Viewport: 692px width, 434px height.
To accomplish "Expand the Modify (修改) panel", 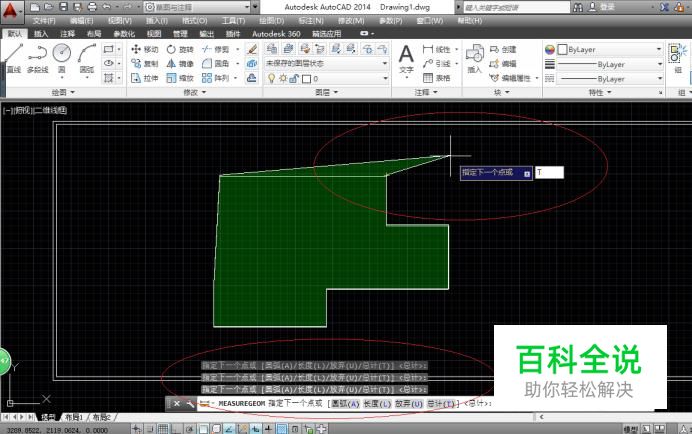I will point(195,92).
